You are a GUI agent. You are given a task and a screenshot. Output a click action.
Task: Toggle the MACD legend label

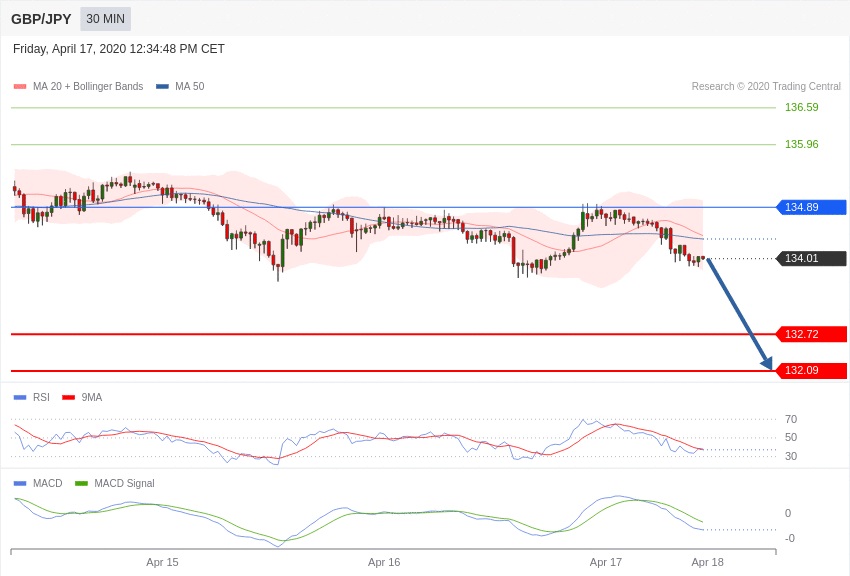(48, 483)
